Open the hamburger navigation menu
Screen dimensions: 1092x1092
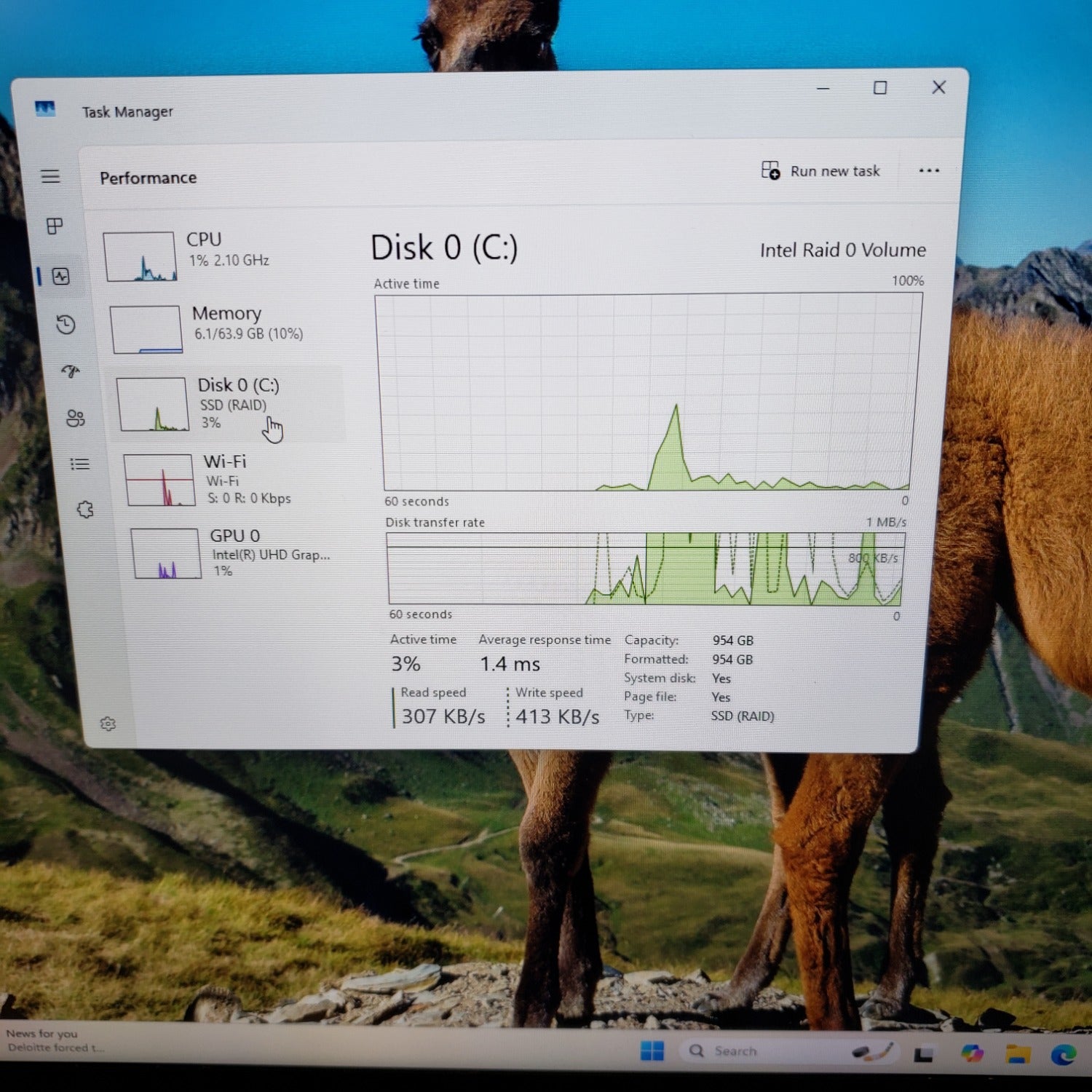pos(50,176)
